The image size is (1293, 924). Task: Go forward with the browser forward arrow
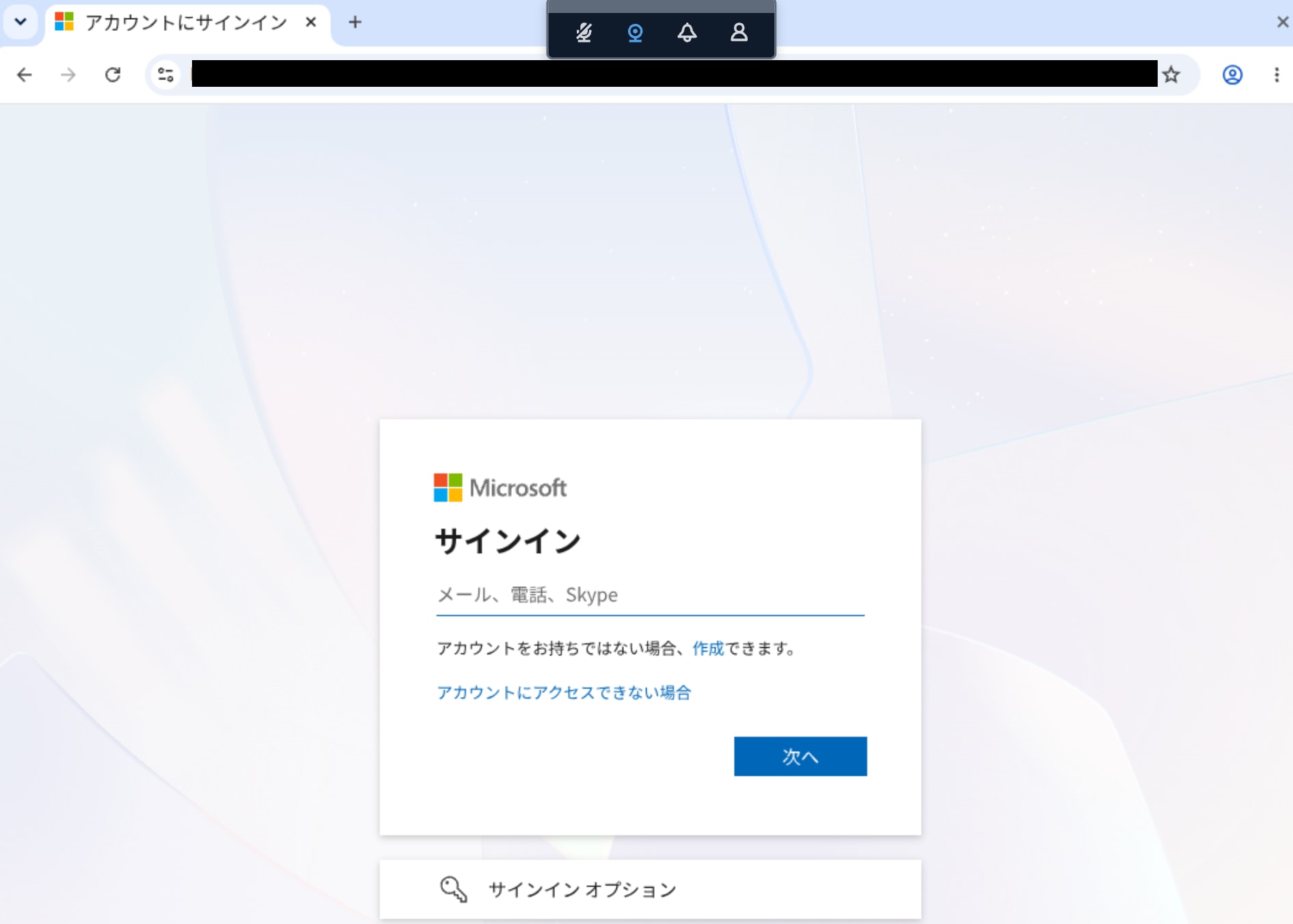coord(68,74)
